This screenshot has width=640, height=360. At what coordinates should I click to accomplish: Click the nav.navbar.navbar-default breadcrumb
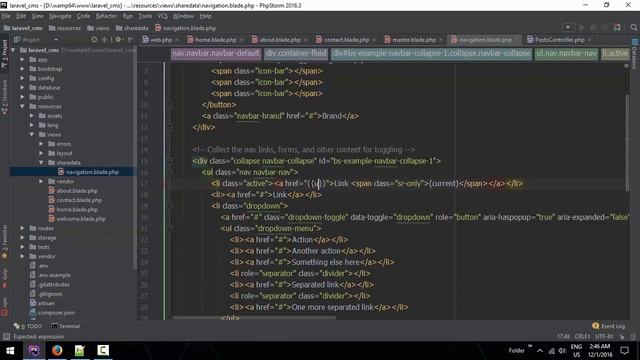pos(216,53)
